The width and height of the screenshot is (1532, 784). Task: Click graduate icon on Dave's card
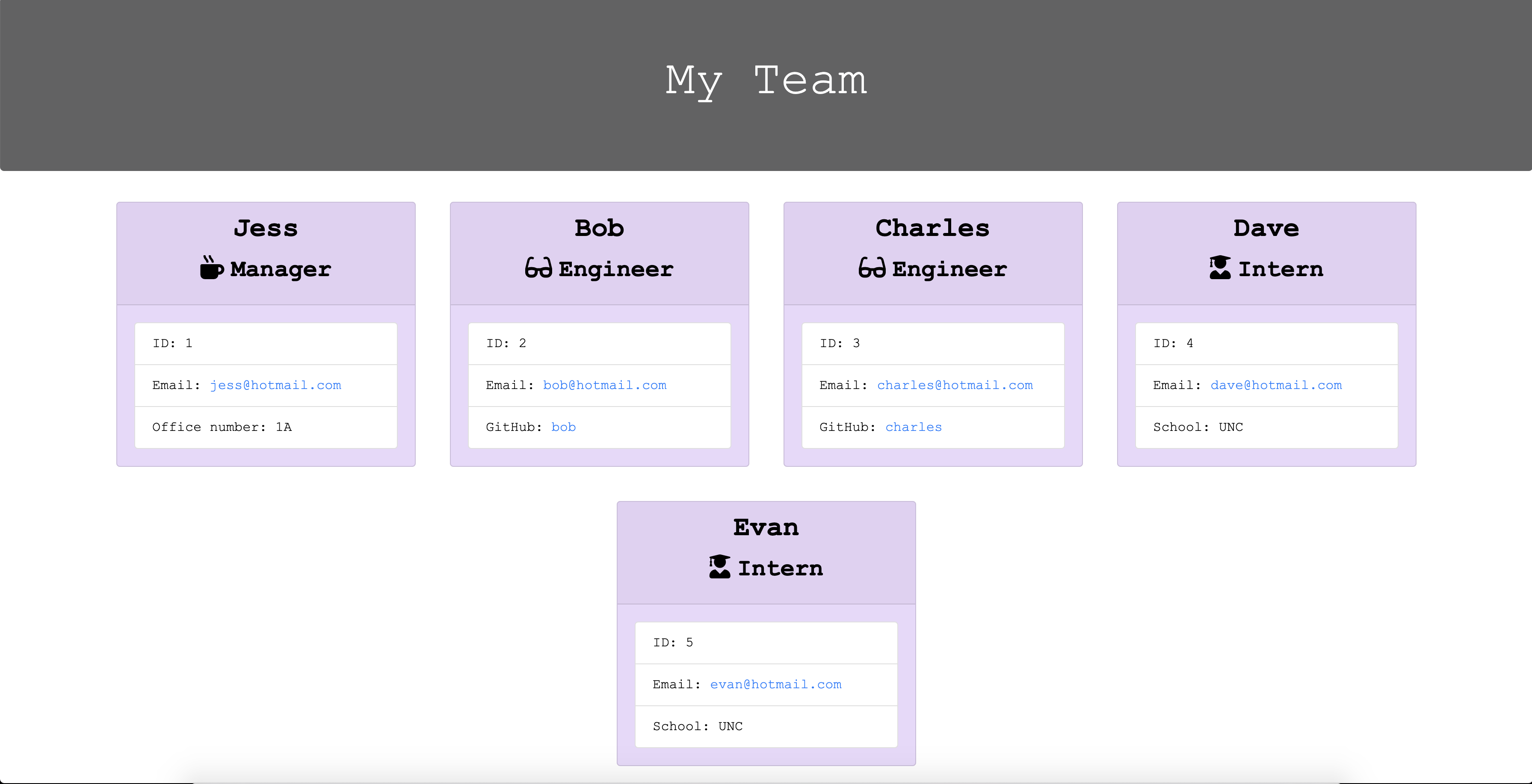(1220, 268)
